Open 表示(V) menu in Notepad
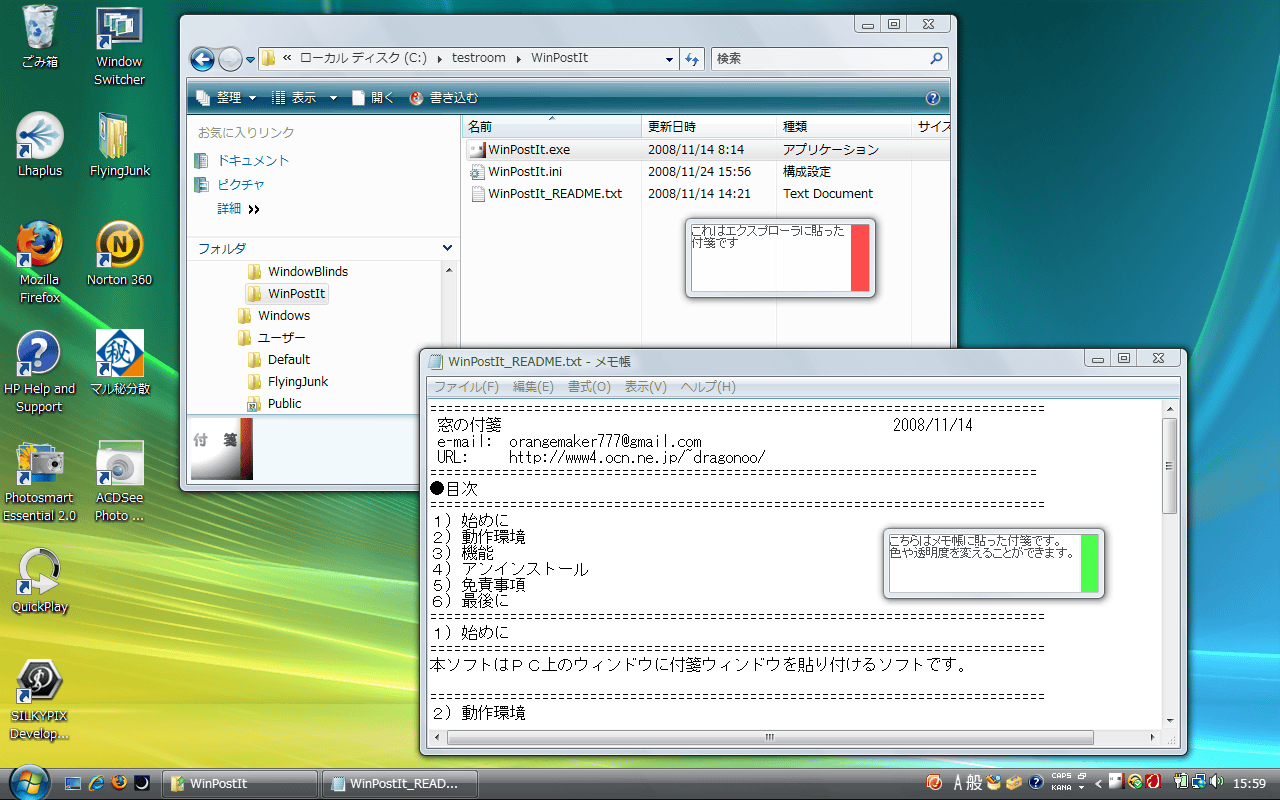This screenshot has width=1280, height=800. [x=645, y=387]
